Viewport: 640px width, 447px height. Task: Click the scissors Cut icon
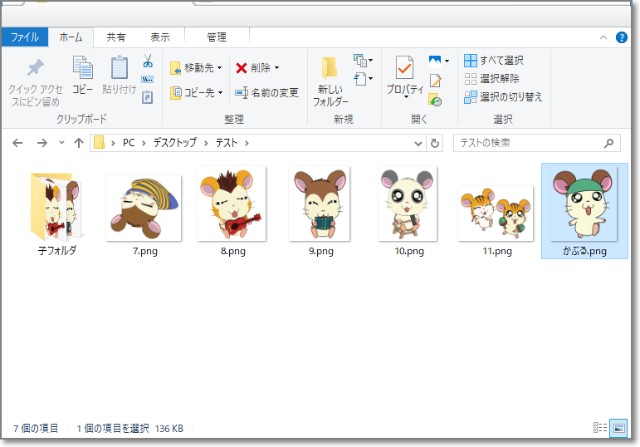(x=148, y=62)
